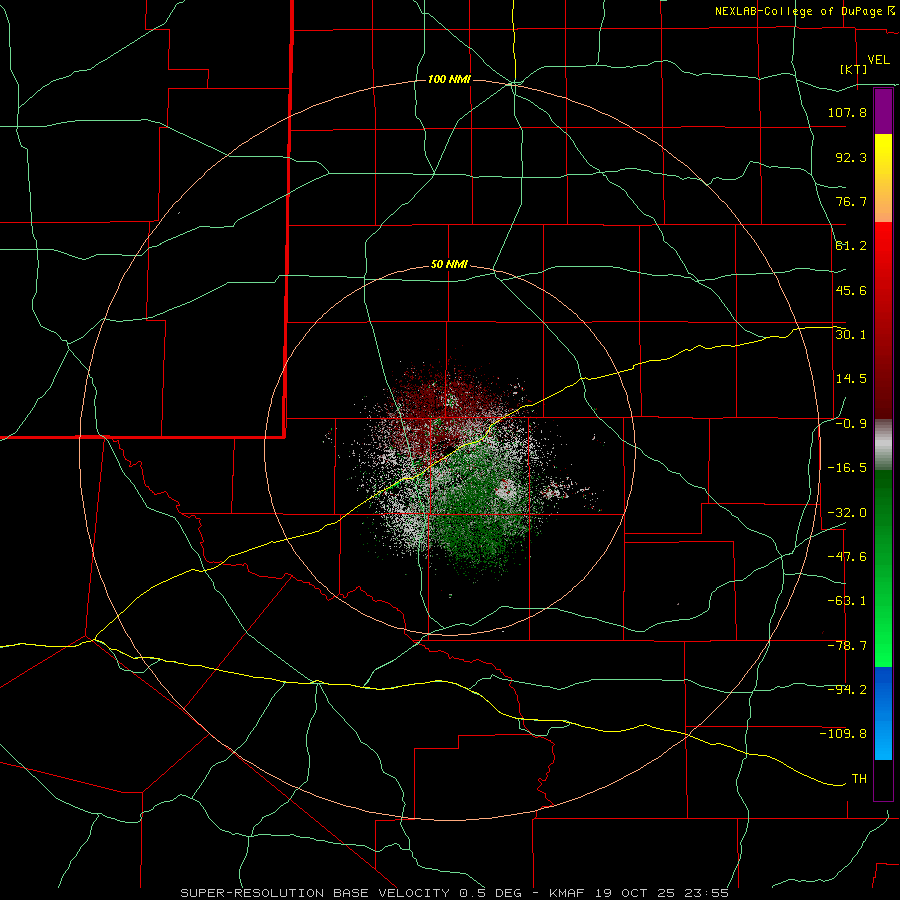The image size is (900, 900).
Task: Click the 107.8 velocity scale value
Action: [x=847, y=112]
